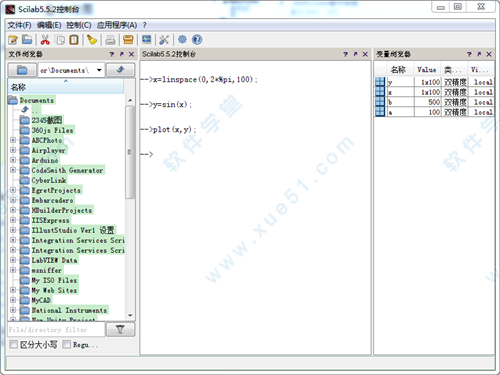500x375 pixels.
Task: Open SciNotes editor toolbar icon
Action: click(13, 40)
